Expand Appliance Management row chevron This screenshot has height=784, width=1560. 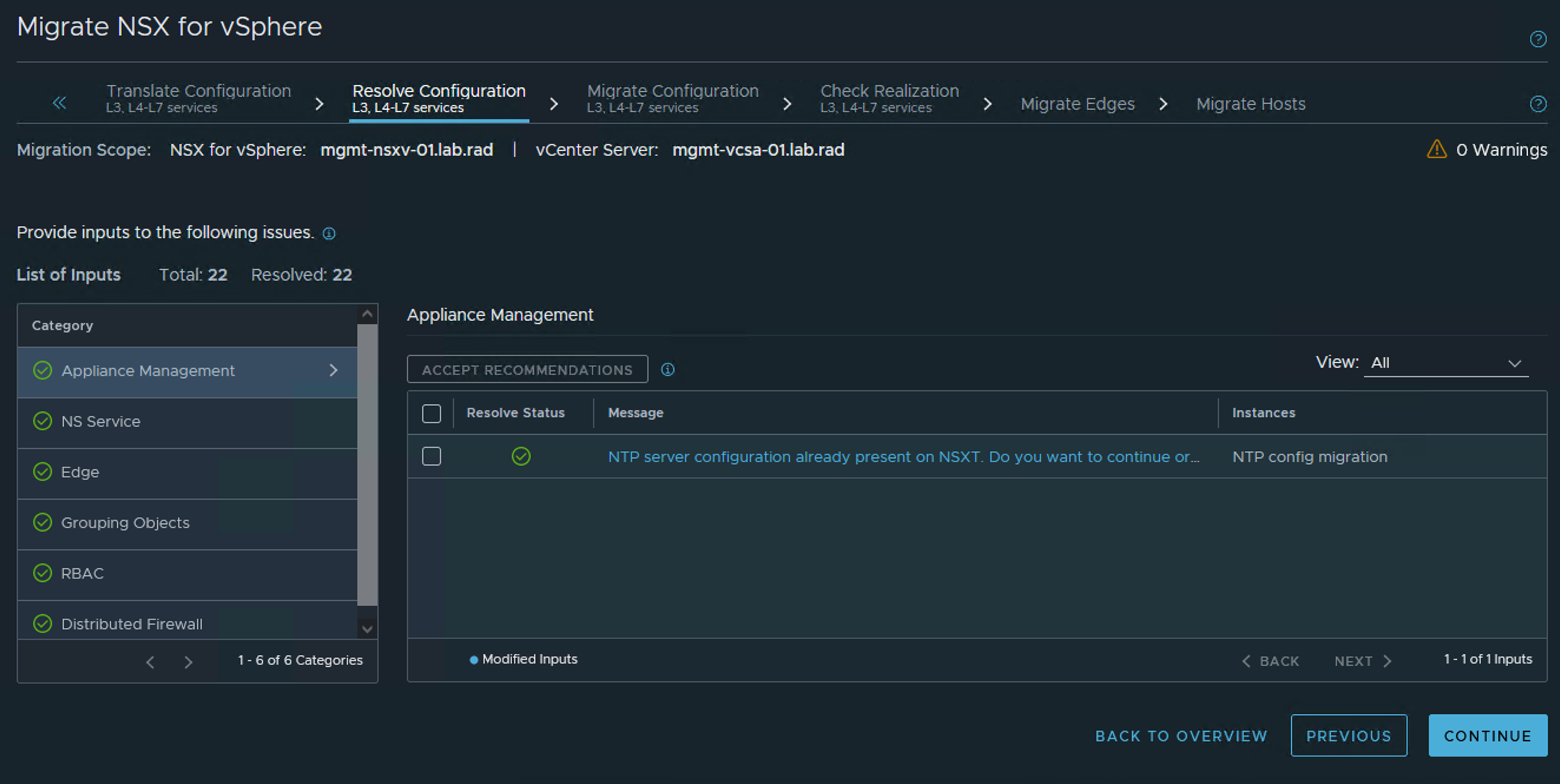tap(333, 370)
